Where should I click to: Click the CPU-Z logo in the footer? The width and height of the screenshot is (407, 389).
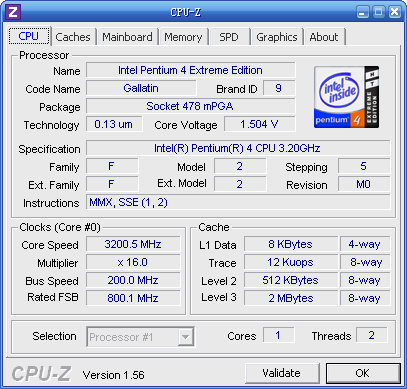pyautogui.click(x=41, y=374)
